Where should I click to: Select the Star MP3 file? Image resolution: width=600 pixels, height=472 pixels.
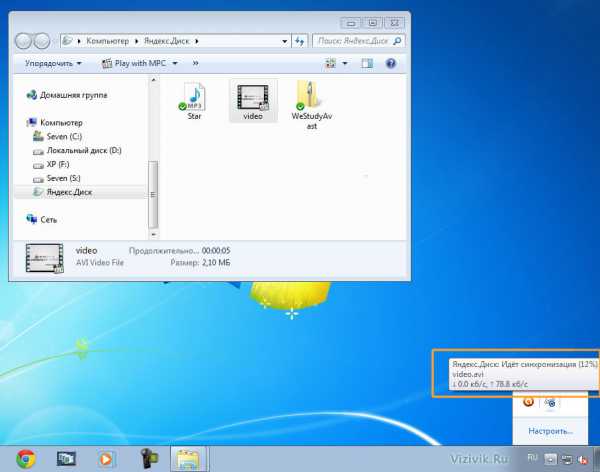[x=194, y=101]
